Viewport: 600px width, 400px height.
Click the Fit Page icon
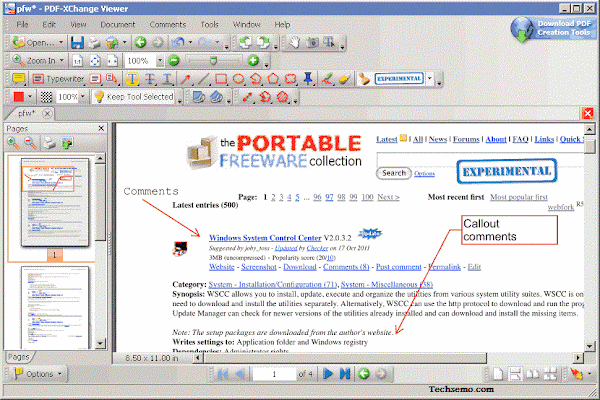click(95, 60)
